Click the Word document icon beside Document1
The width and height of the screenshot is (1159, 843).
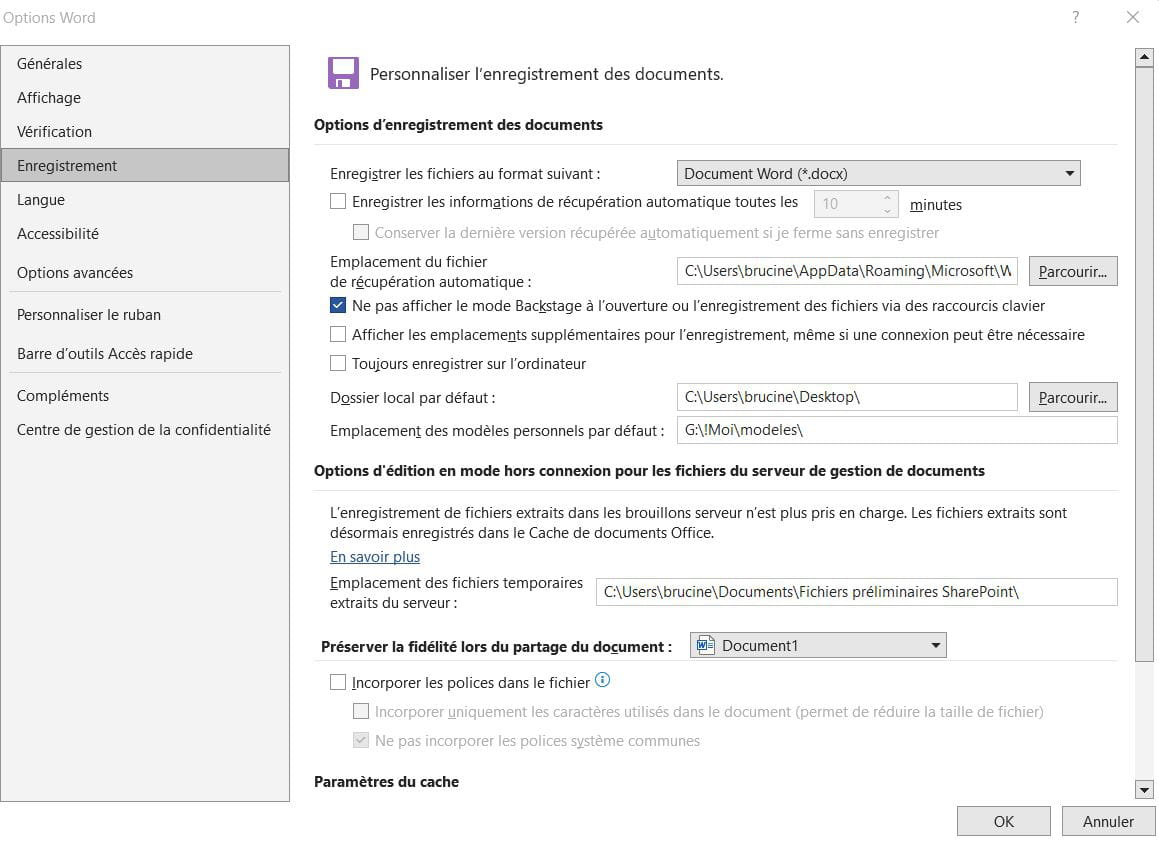[x=706, y=645]
